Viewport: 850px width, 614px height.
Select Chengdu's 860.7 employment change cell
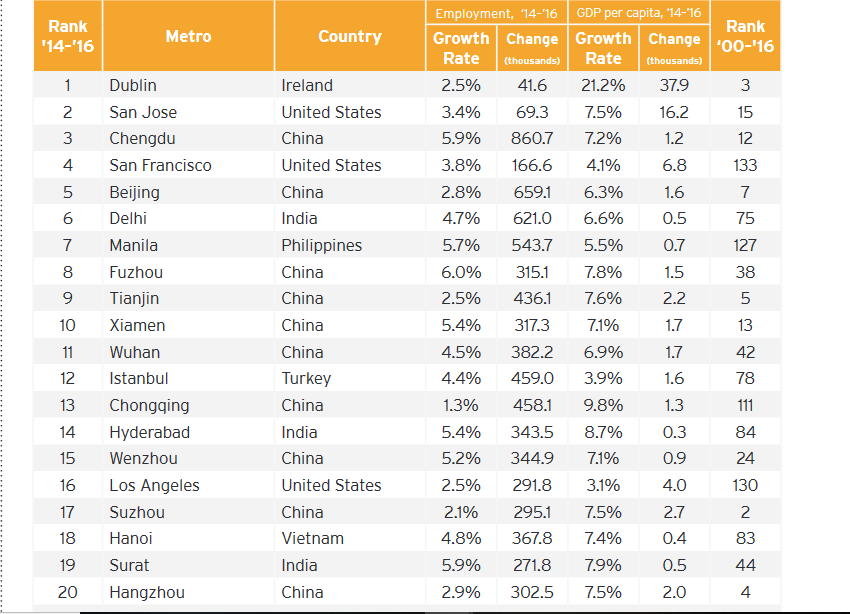point(532,138)
